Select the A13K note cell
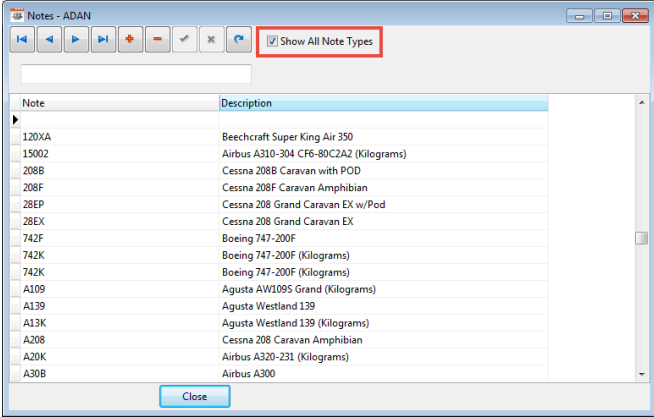 (120, 323)
